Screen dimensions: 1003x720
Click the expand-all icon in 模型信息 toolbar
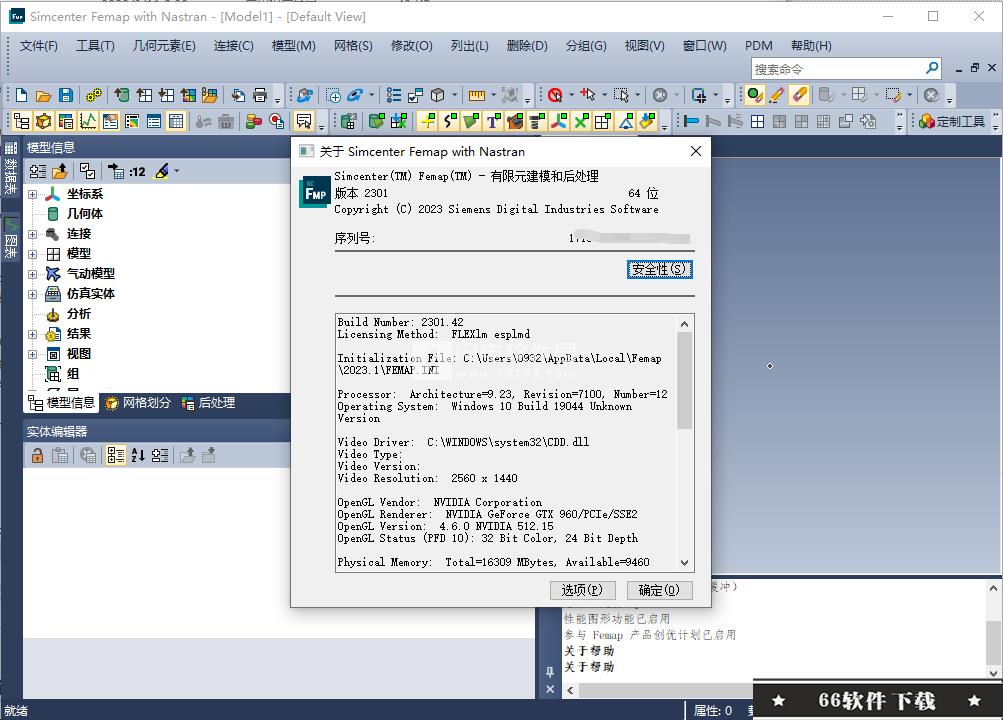coord(38,171)
